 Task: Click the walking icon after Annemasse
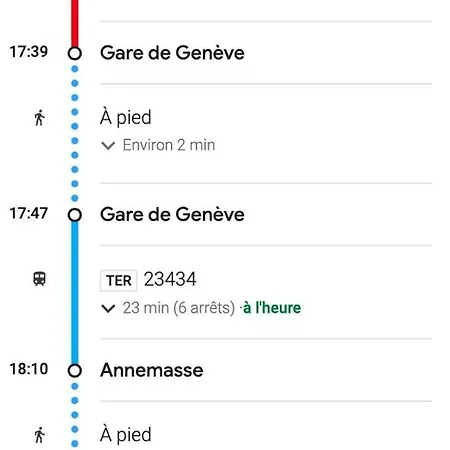pyautogui.click(x=39, y=435)
